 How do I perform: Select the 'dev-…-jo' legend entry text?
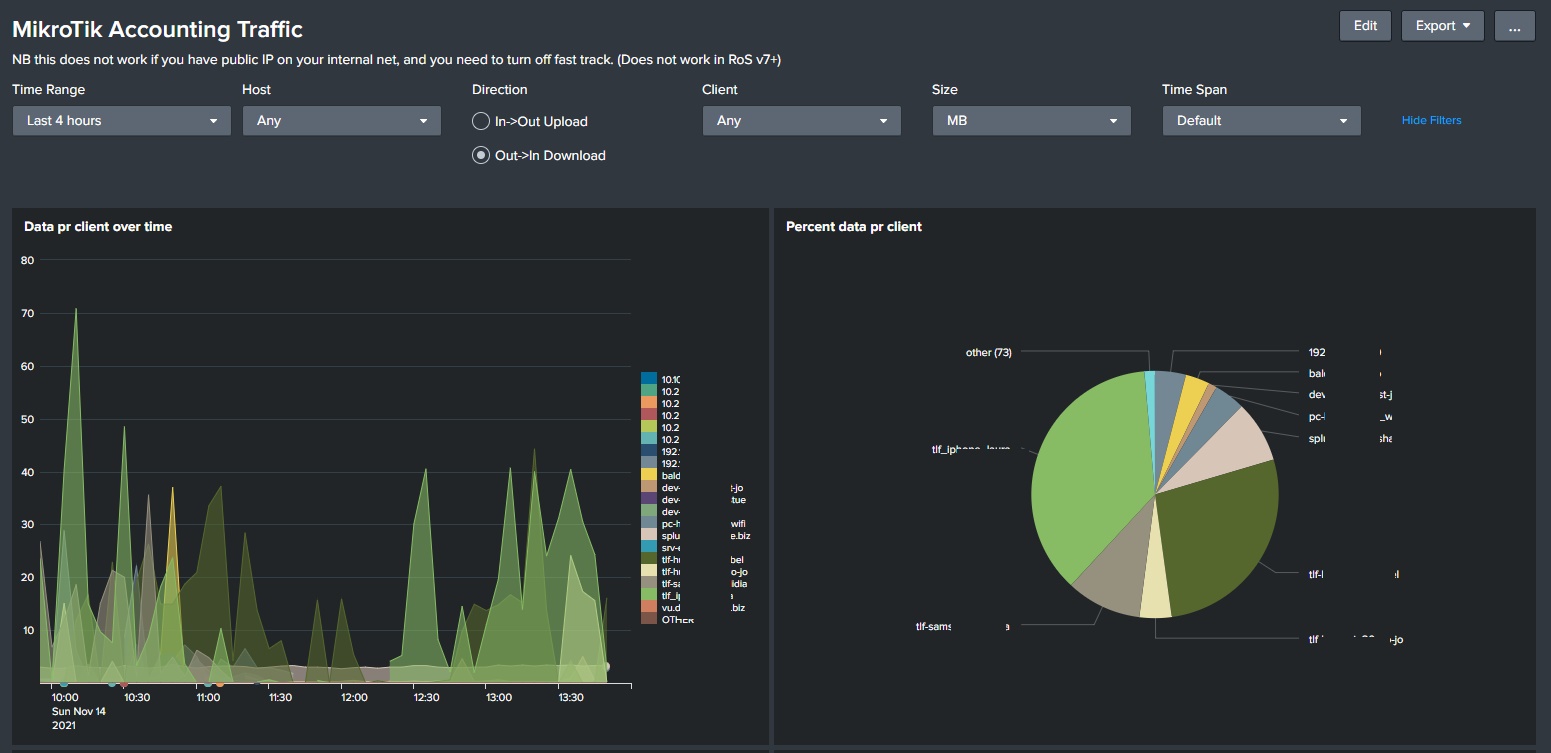[703, 487]
